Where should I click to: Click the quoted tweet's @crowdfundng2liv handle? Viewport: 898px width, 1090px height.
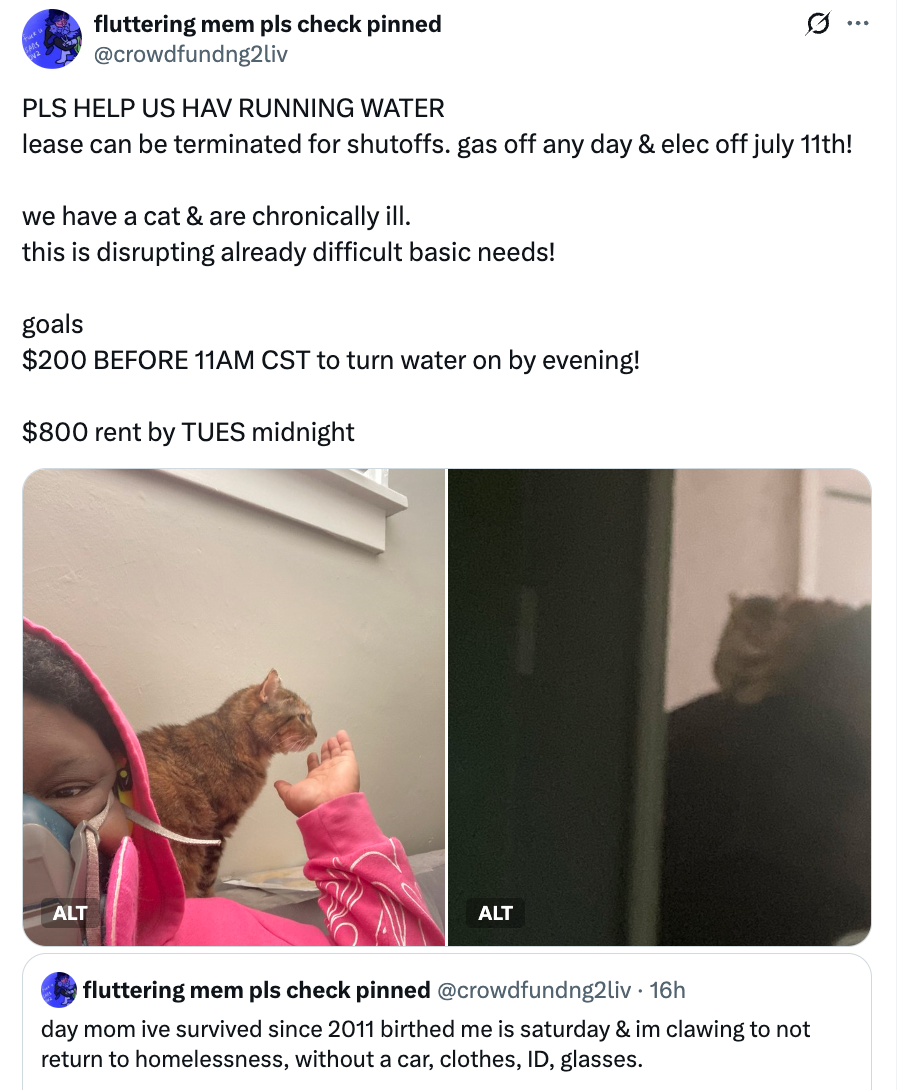[x=533, y=990]
